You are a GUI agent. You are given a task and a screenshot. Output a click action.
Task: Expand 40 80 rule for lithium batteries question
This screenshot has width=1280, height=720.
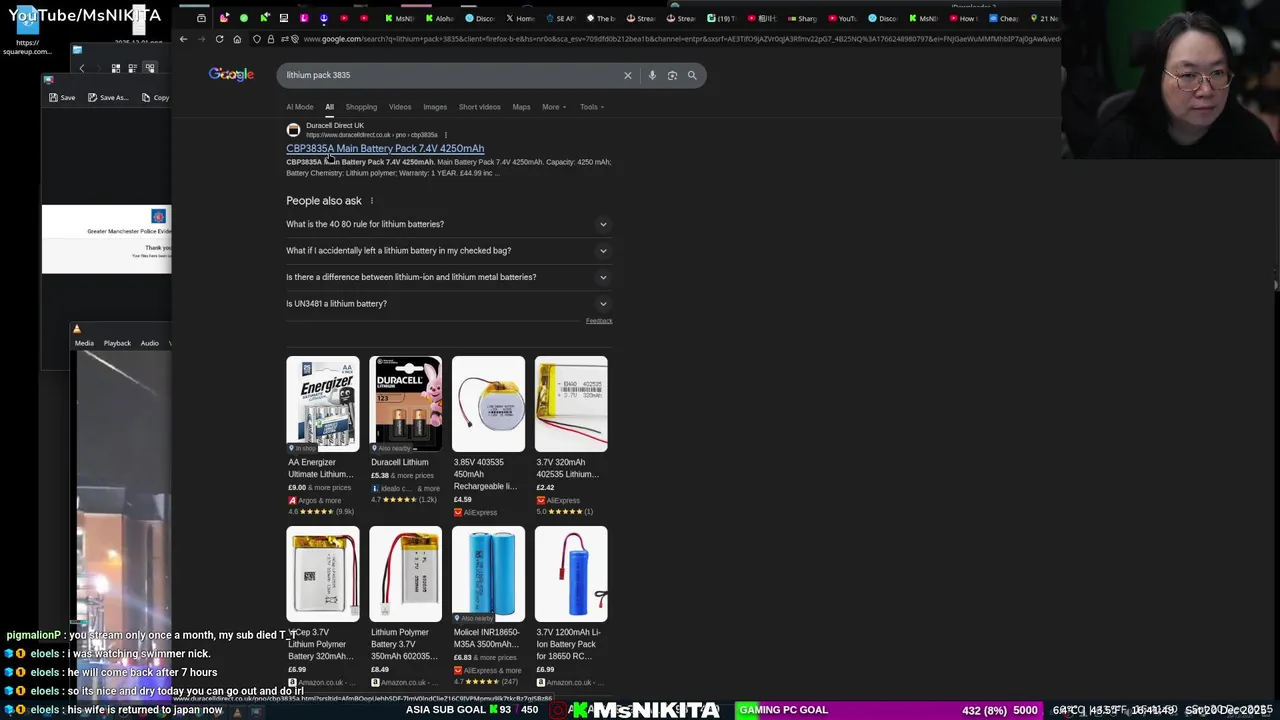coord(447,224)
